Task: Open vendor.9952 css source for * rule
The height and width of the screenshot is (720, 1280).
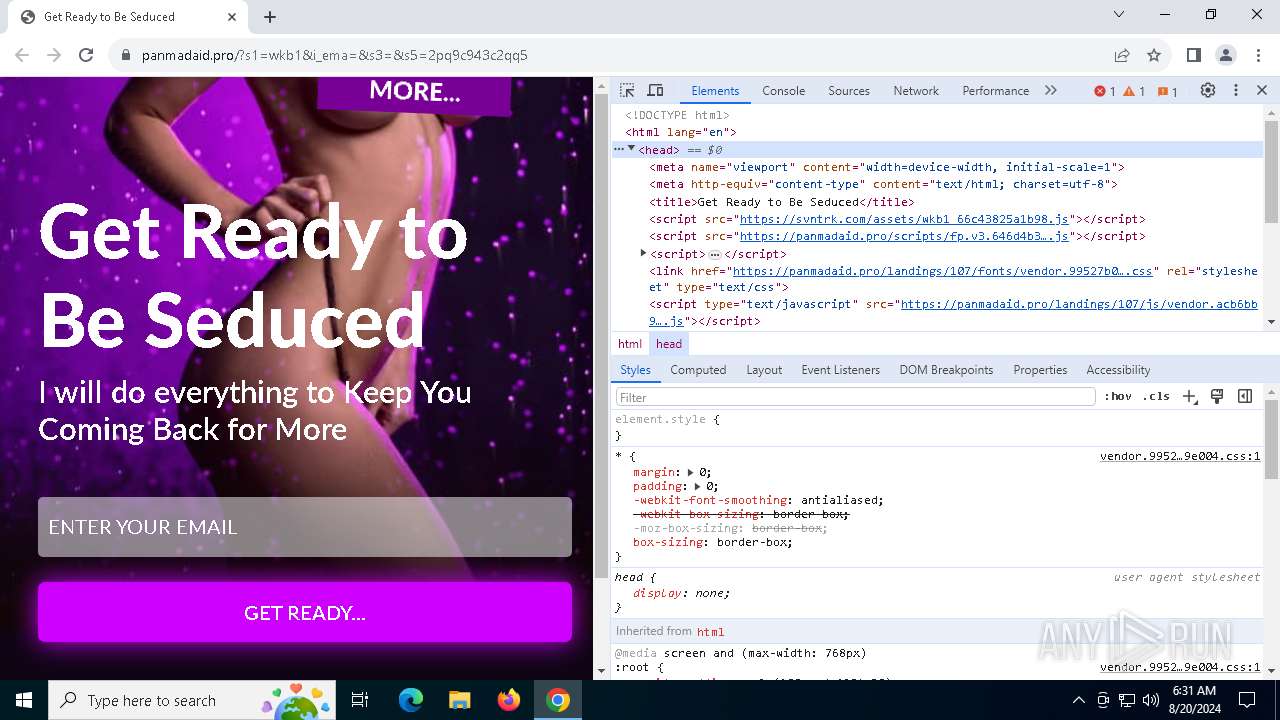Action: [1180, 456]
